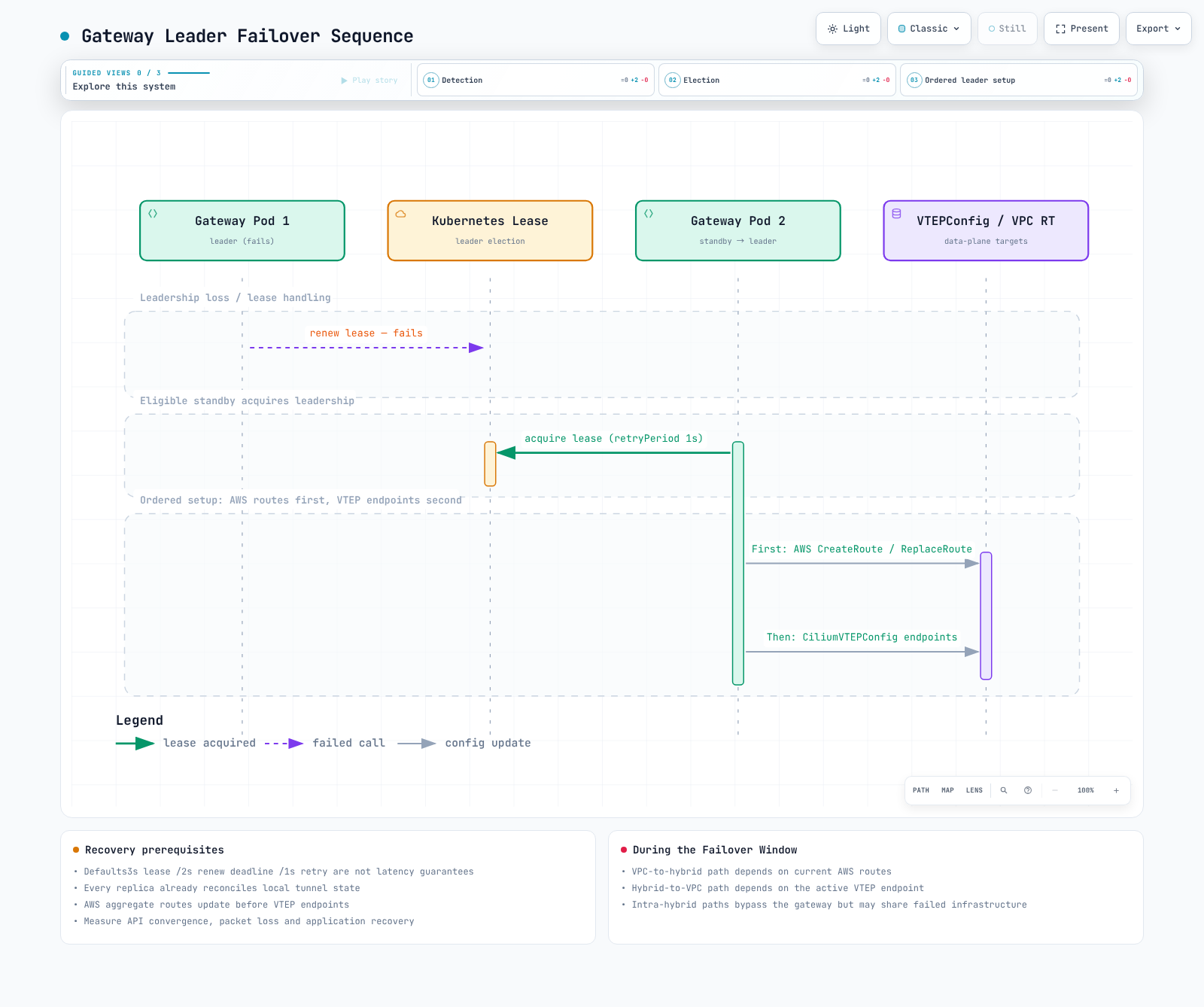Click 'Intra-hybrid paths bypass the gateway' bullet
Screen dimensions: 1204x1007
pos(829,905)
